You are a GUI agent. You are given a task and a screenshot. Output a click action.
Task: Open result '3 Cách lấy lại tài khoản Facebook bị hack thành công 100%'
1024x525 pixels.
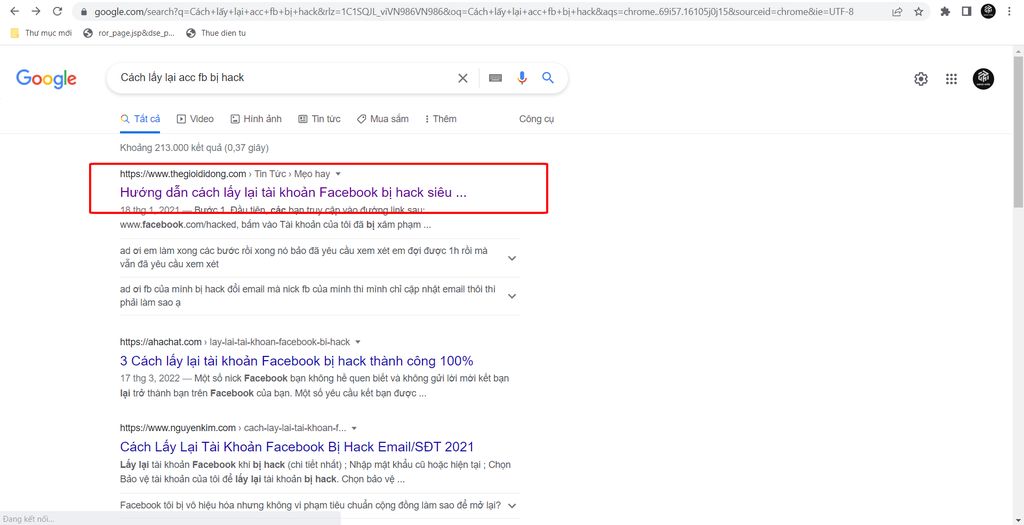pyautogui.click(x=296, y=361)
